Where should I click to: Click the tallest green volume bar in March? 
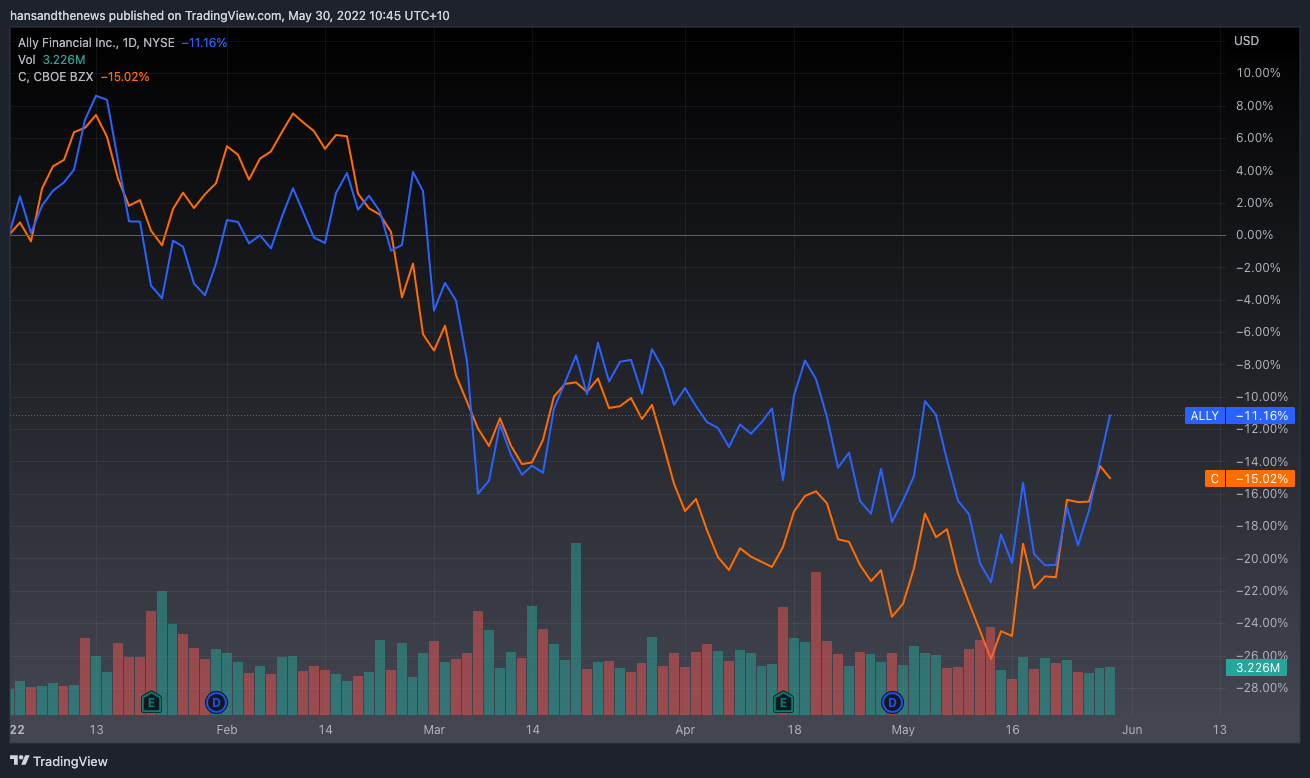tap(576, 630)
